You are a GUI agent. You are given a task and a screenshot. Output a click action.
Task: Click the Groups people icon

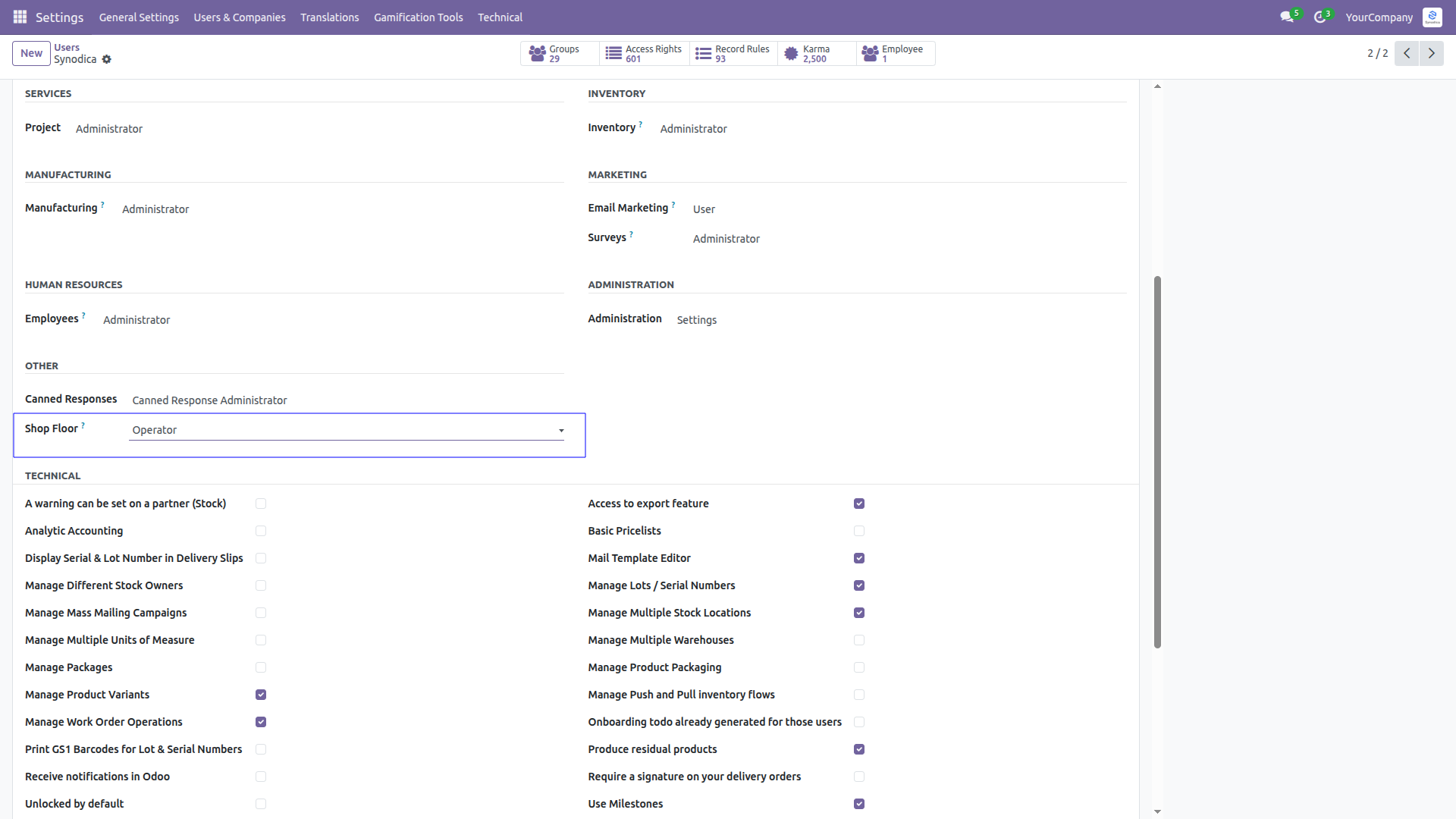pyautogui.click(x=537, y=54)
